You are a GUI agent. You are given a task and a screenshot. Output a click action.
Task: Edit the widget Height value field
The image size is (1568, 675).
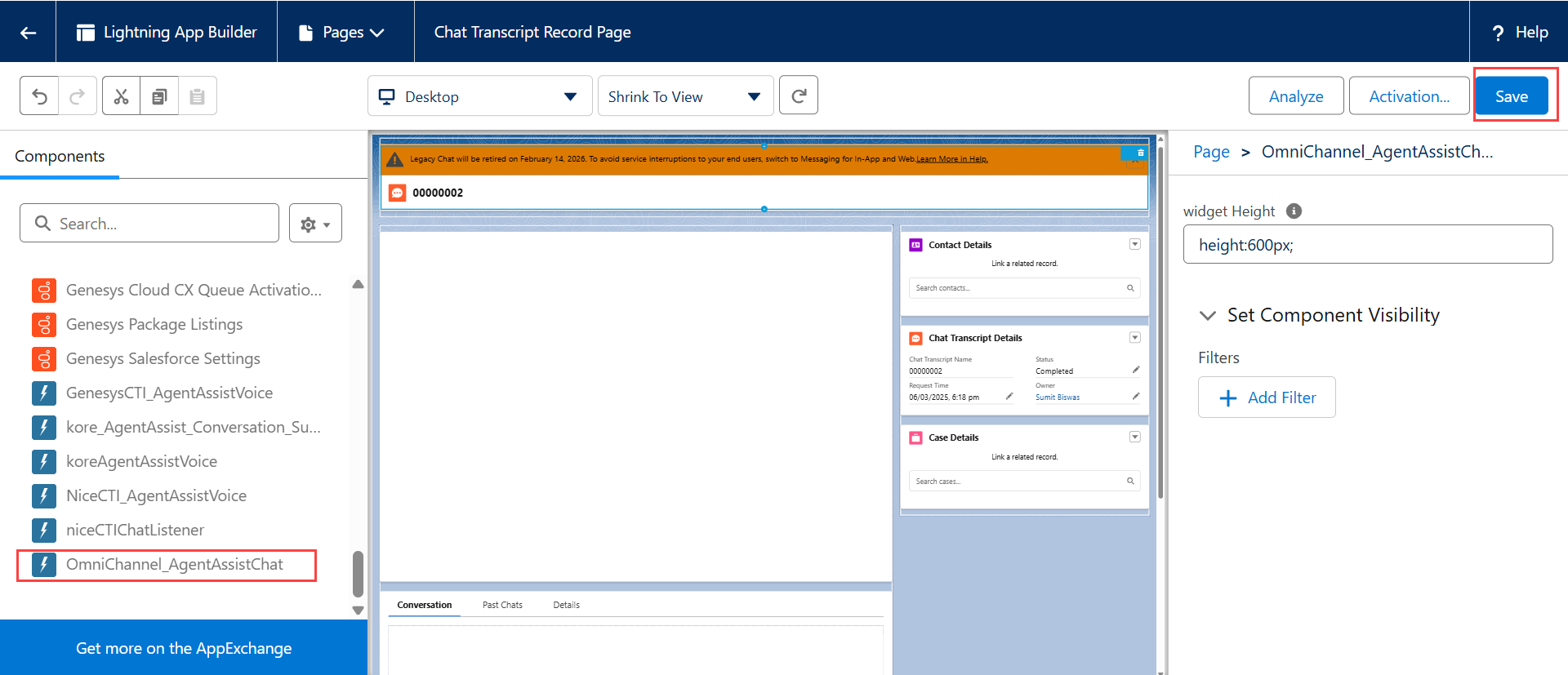pos(1368,244)
